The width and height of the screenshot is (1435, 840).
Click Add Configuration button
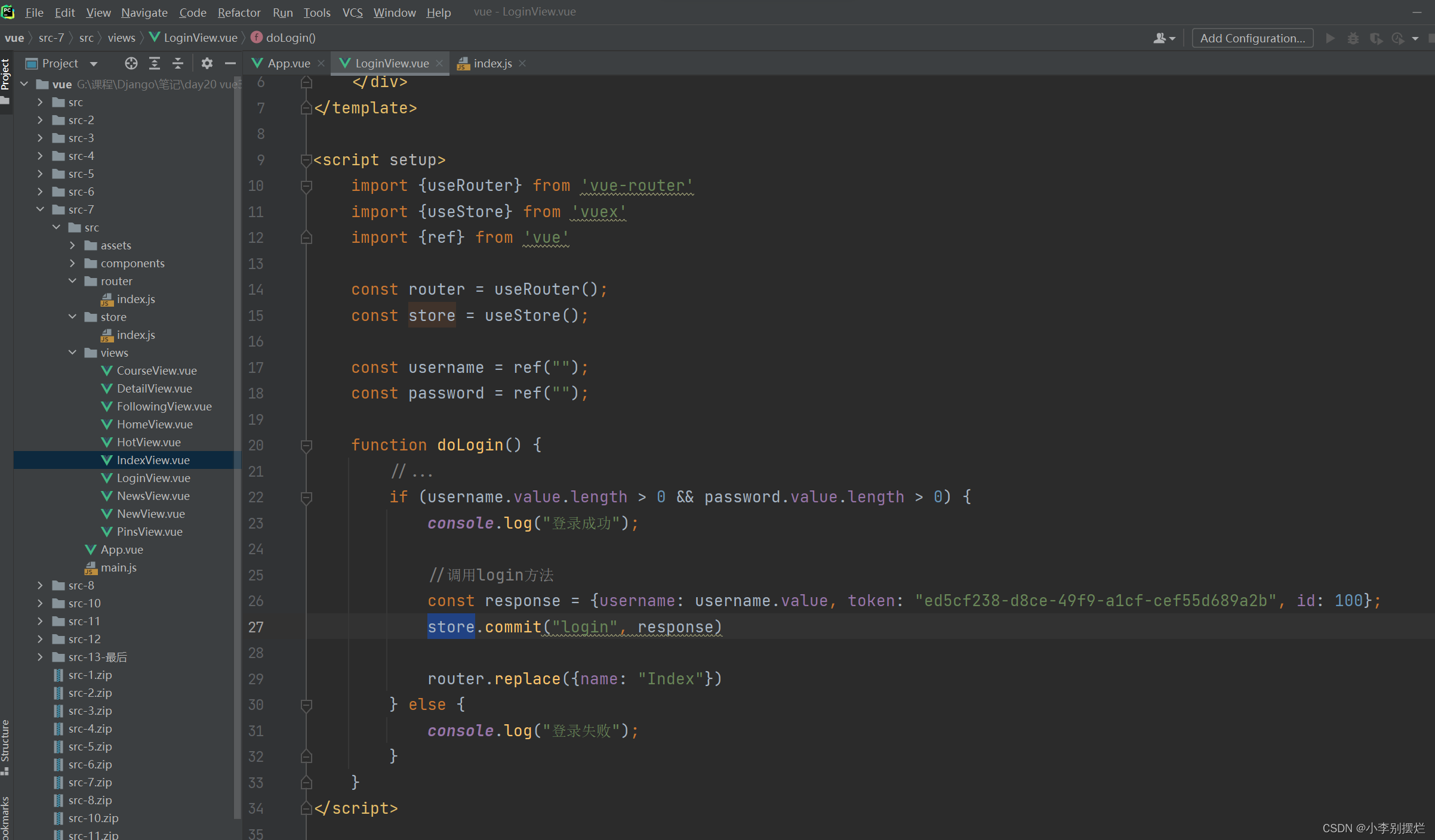[x=1252, y=38]
